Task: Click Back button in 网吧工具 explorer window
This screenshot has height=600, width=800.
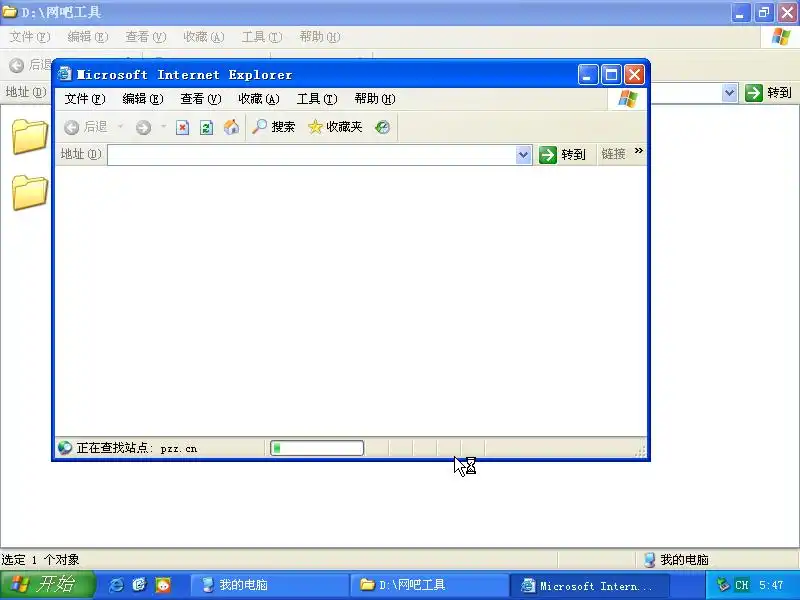Action: coord(30,65)
